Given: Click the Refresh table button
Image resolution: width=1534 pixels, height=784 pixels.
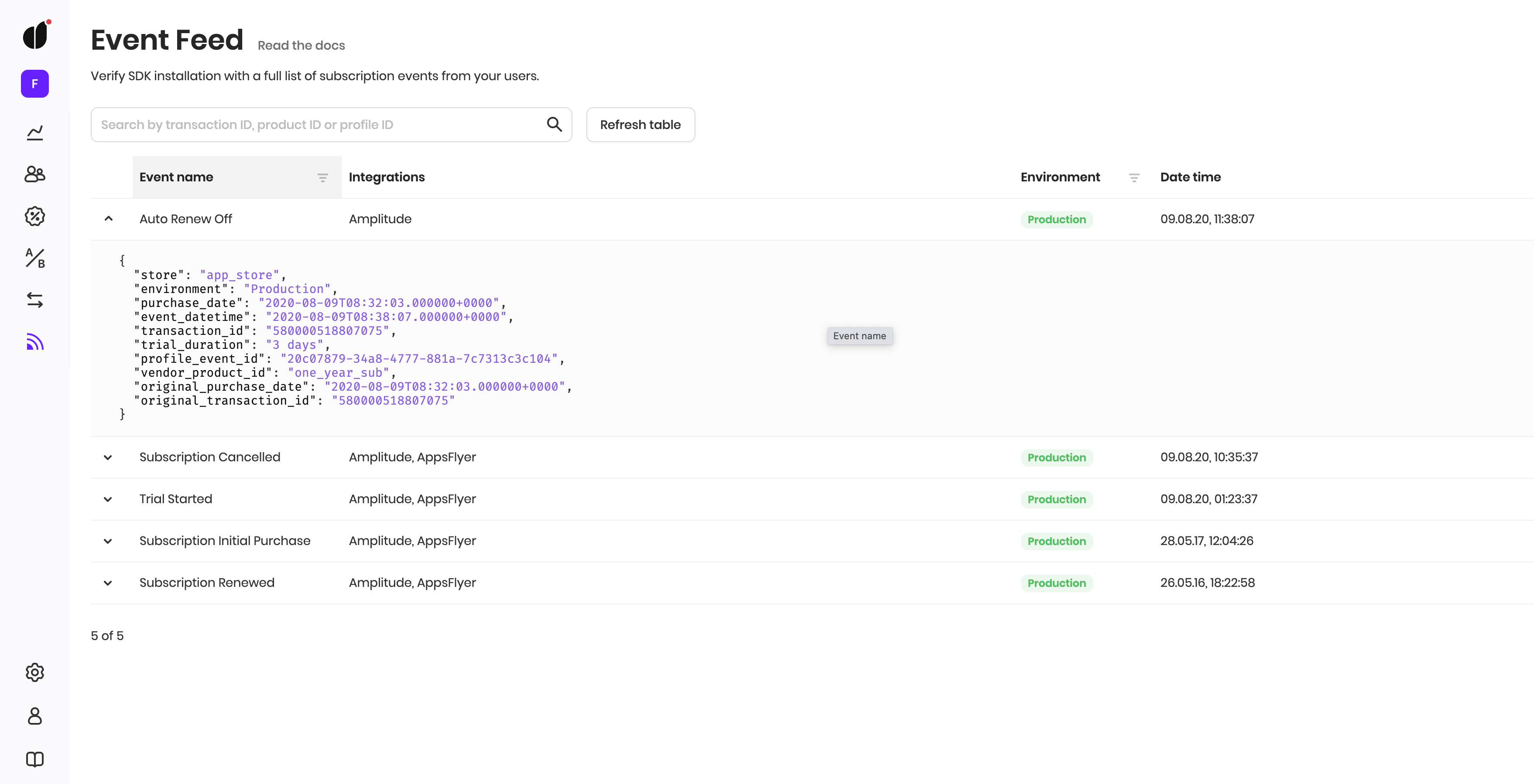Looking at the screenshot, I should click(640, 124).
